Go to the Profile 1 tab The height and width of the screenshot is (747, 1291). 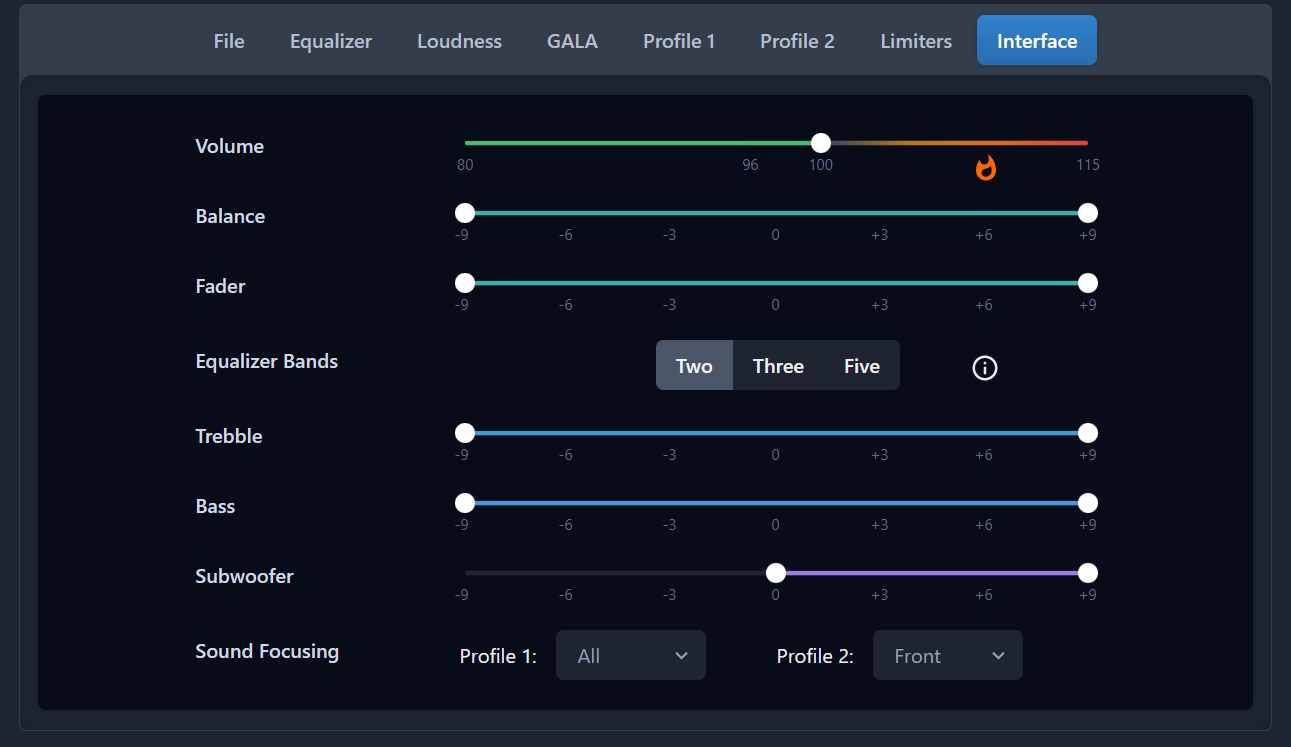click(679, 41)
